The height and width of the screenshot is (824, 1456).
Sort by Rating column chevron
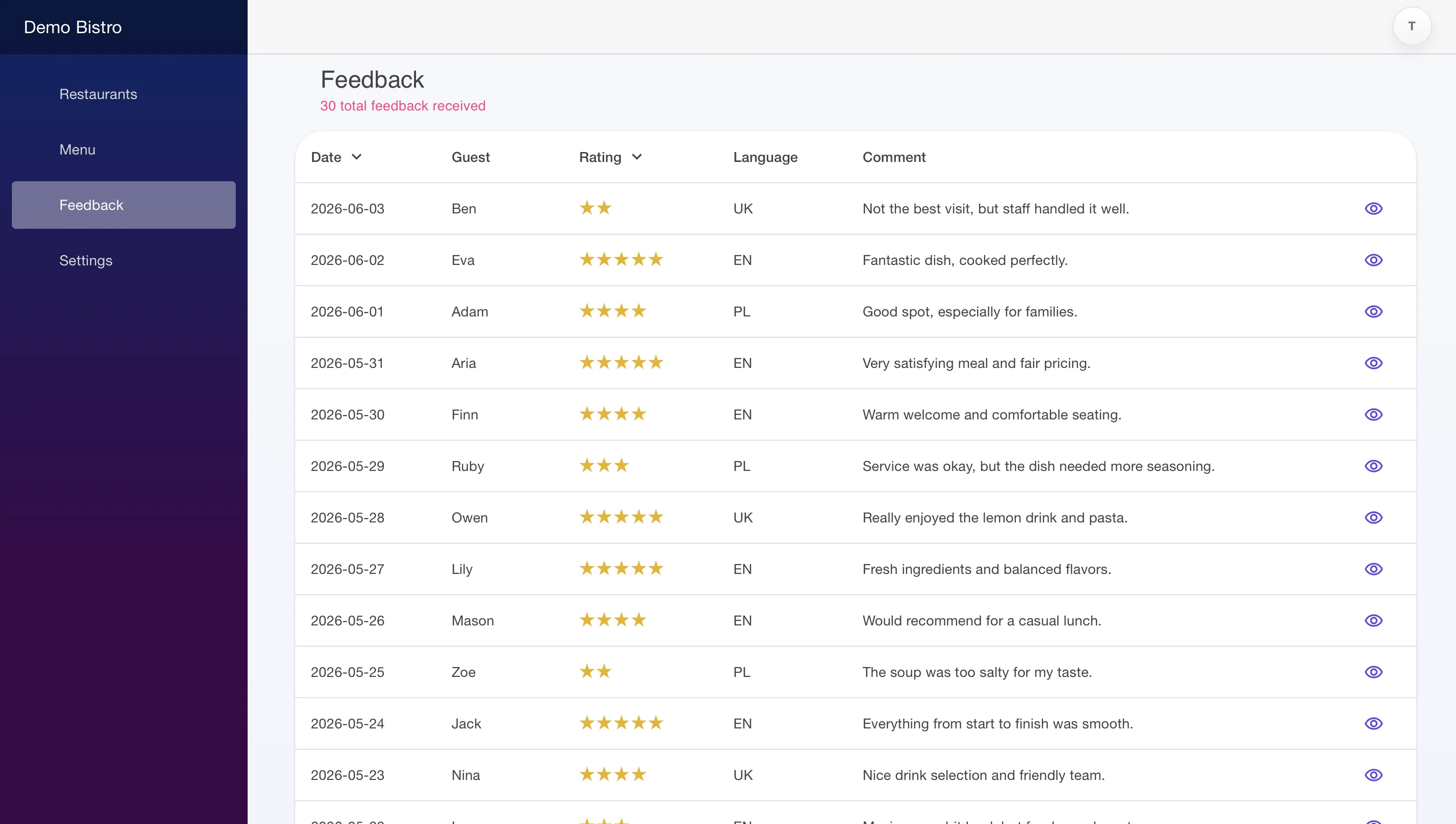(636, 157)
